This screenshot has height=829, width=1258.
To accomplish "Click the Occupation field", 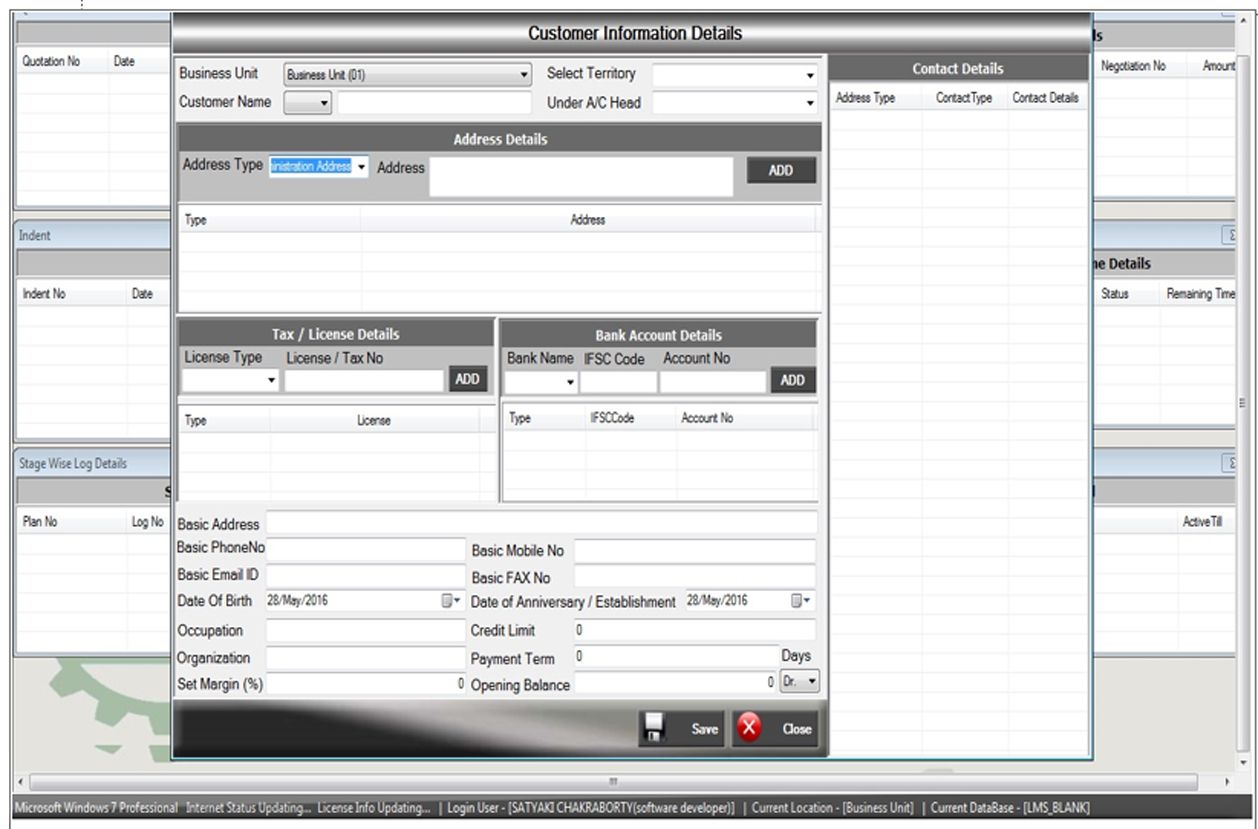I will coord(367,631).
